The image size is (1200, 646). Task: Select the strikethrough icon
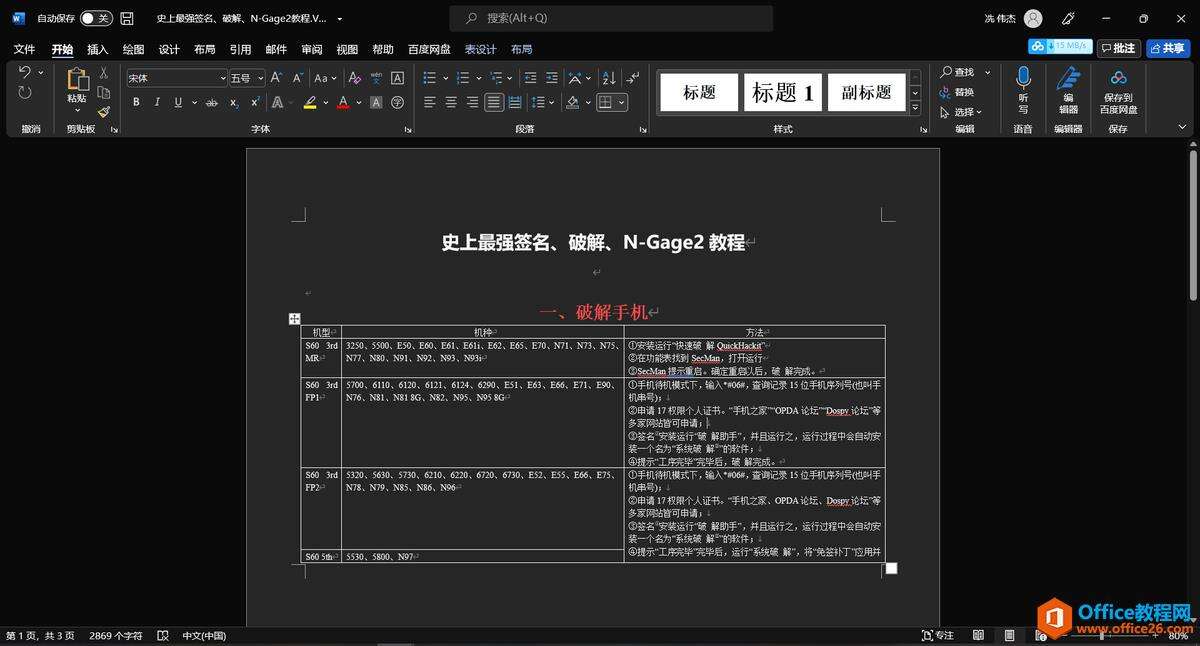click(211, 103)
